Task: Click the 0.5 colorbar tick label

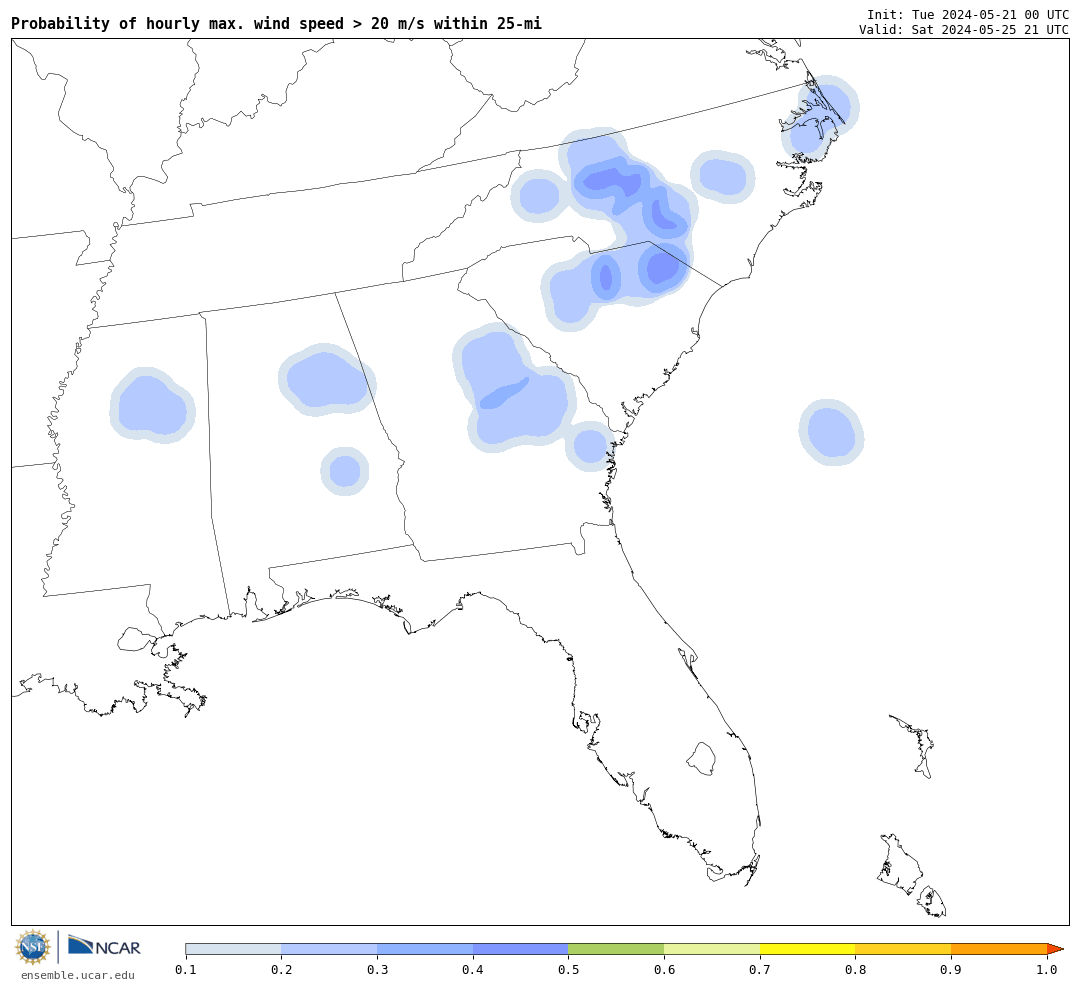Action: [x=569, y=970]
